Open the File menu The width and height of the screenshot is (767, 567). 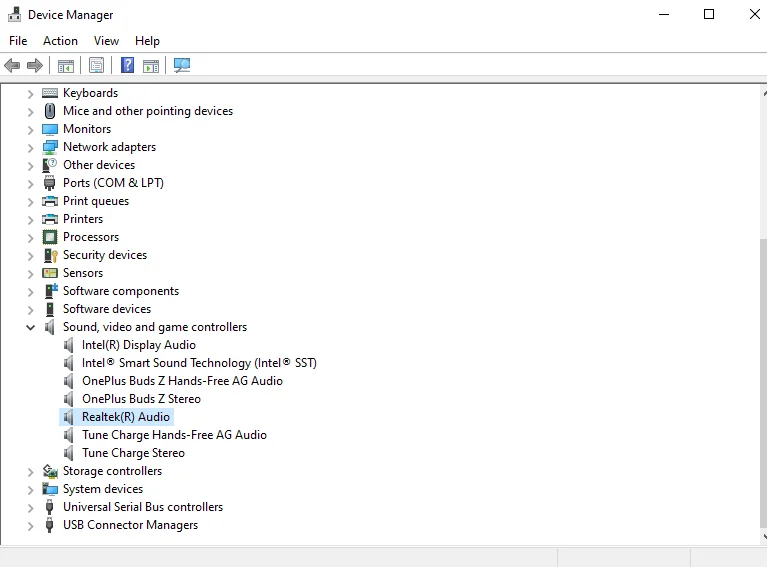(x=18, y=41)
